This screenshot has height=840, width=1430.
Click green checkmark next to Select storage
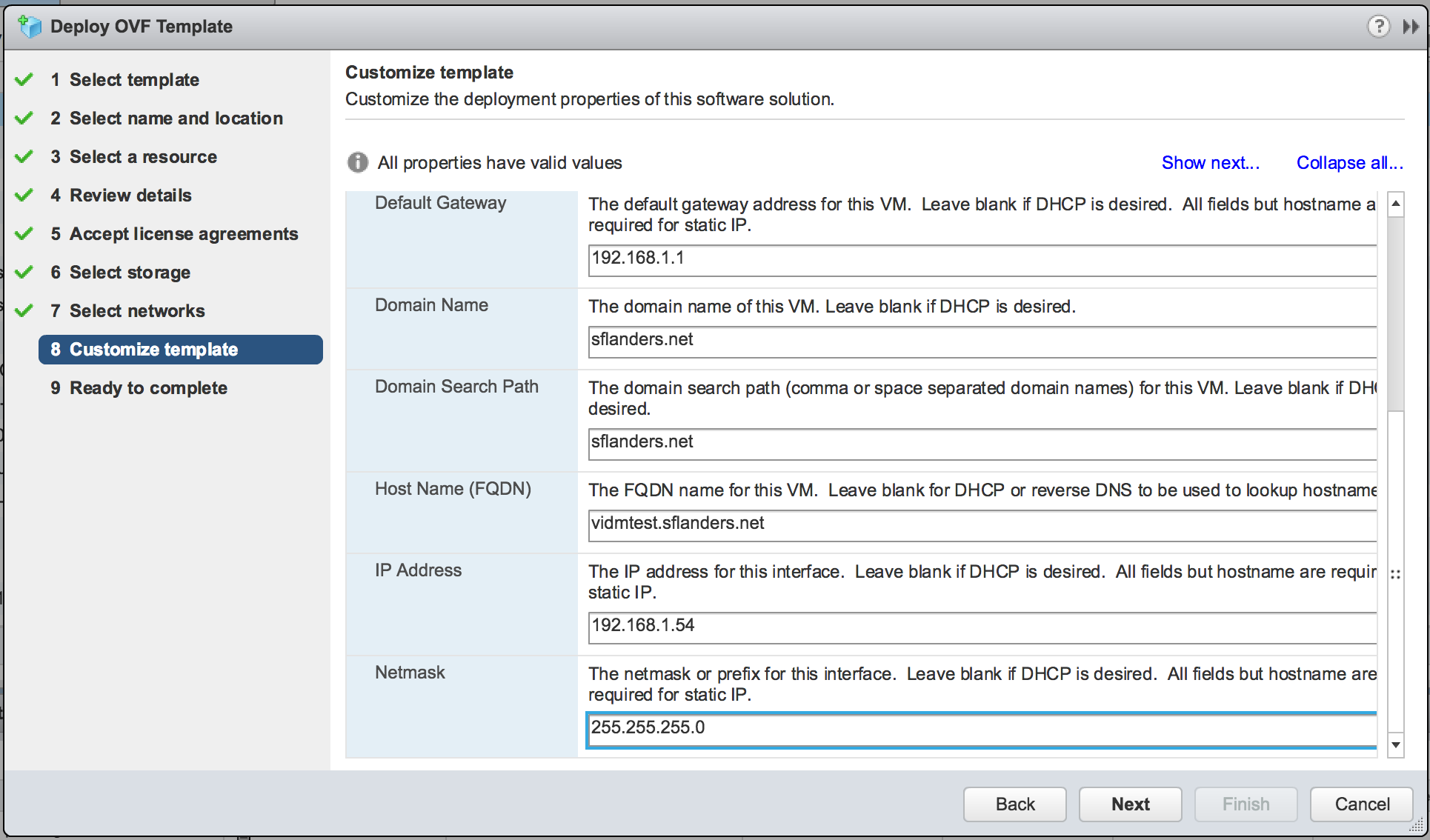24,272
